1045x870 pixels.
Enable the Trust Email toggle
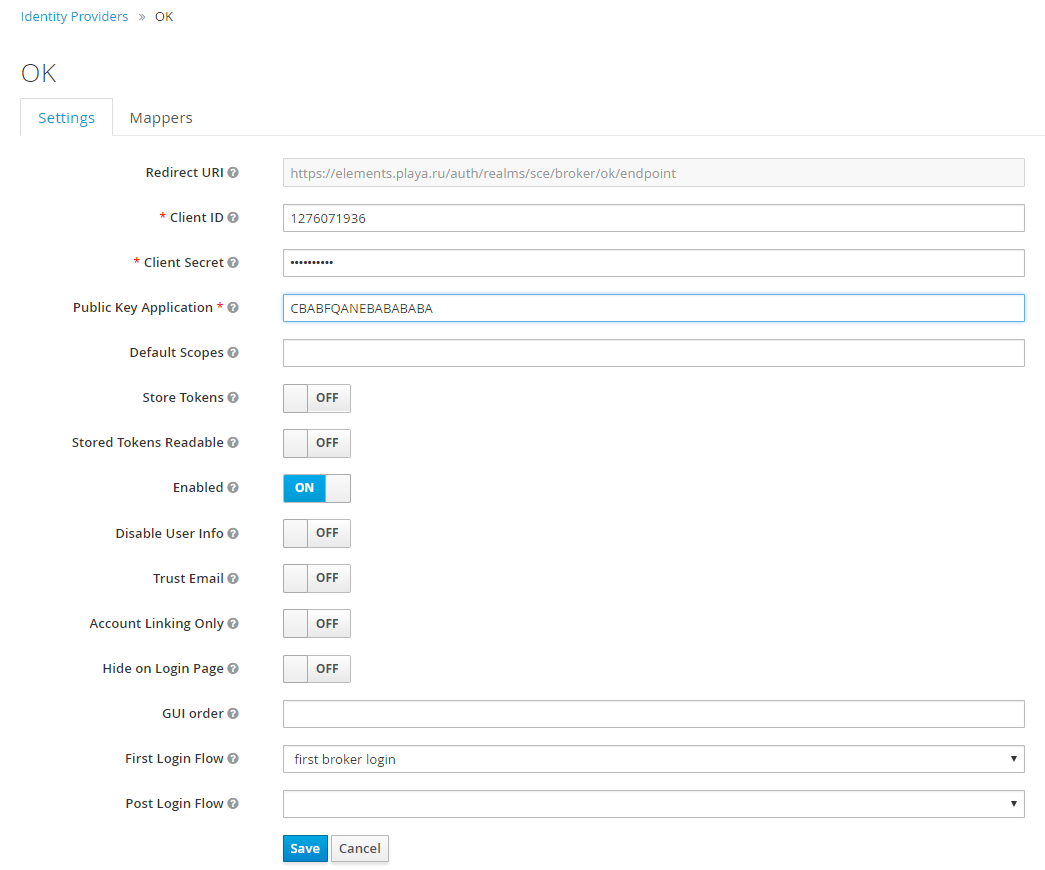coord(316,578)
